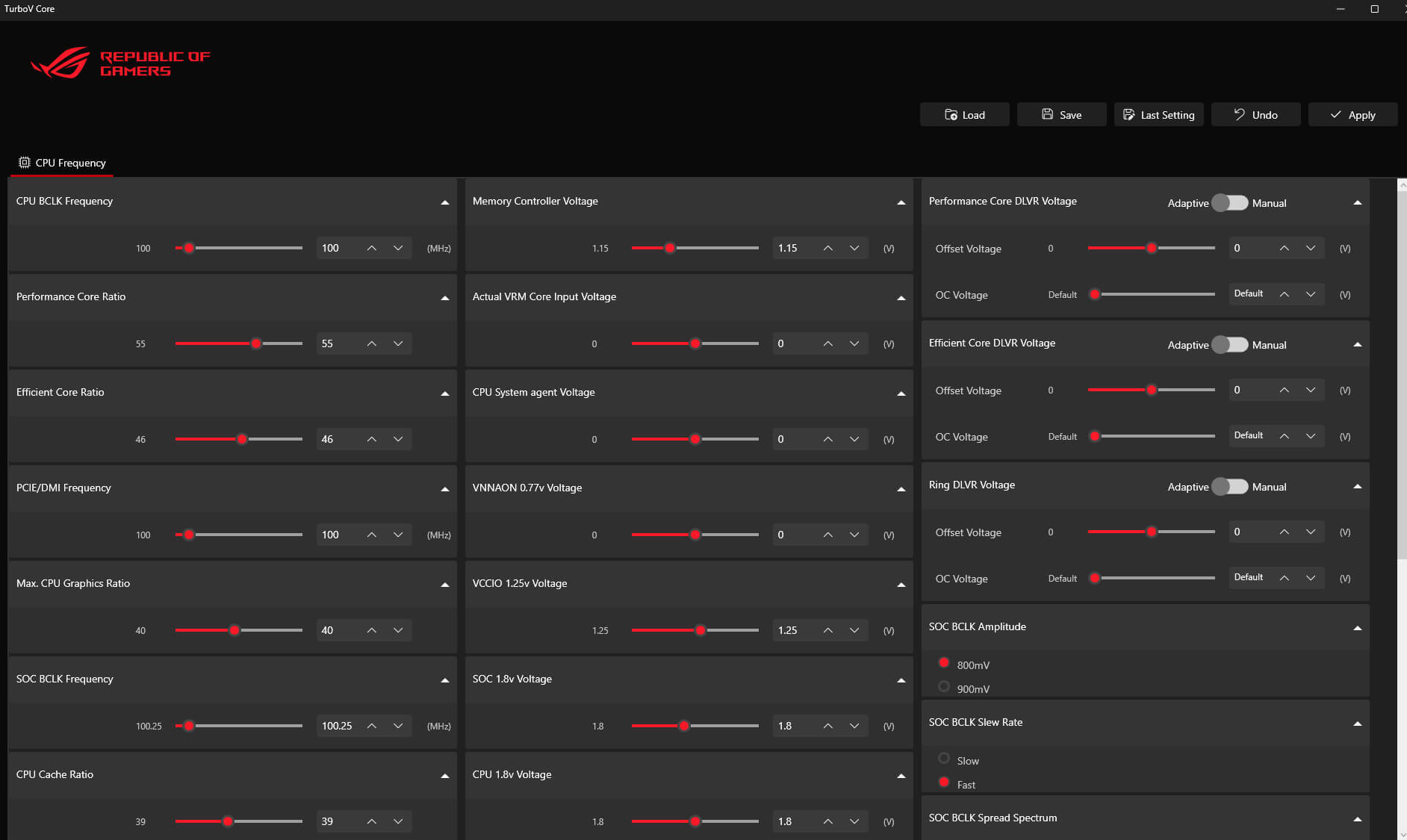Choose Slow SOC BCLK Slew Rate
The width and height of the screenshot is (1407, 840).
[x=944, y=759]
